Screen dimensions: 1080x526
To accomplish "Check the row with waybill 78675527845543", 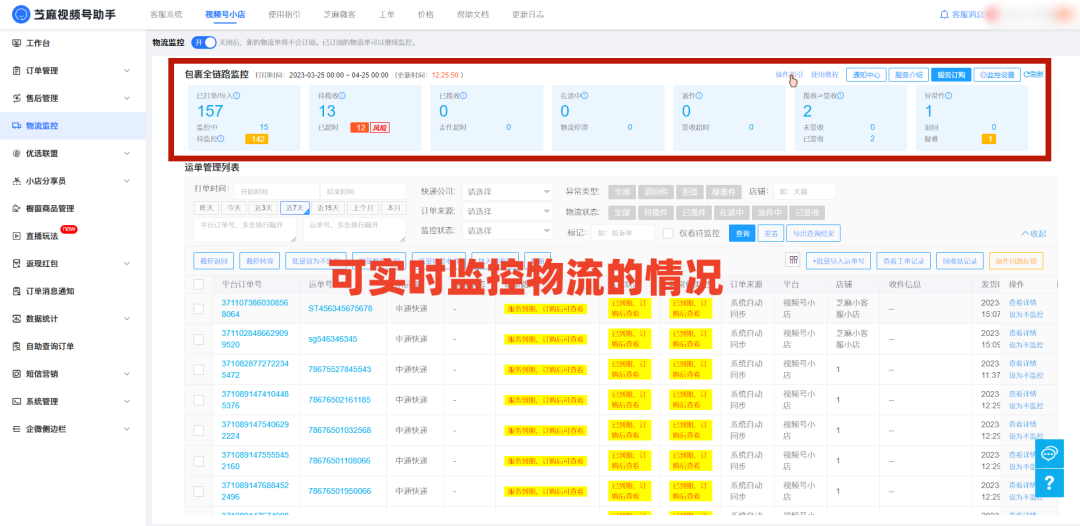I will click(x=198, y=369).
